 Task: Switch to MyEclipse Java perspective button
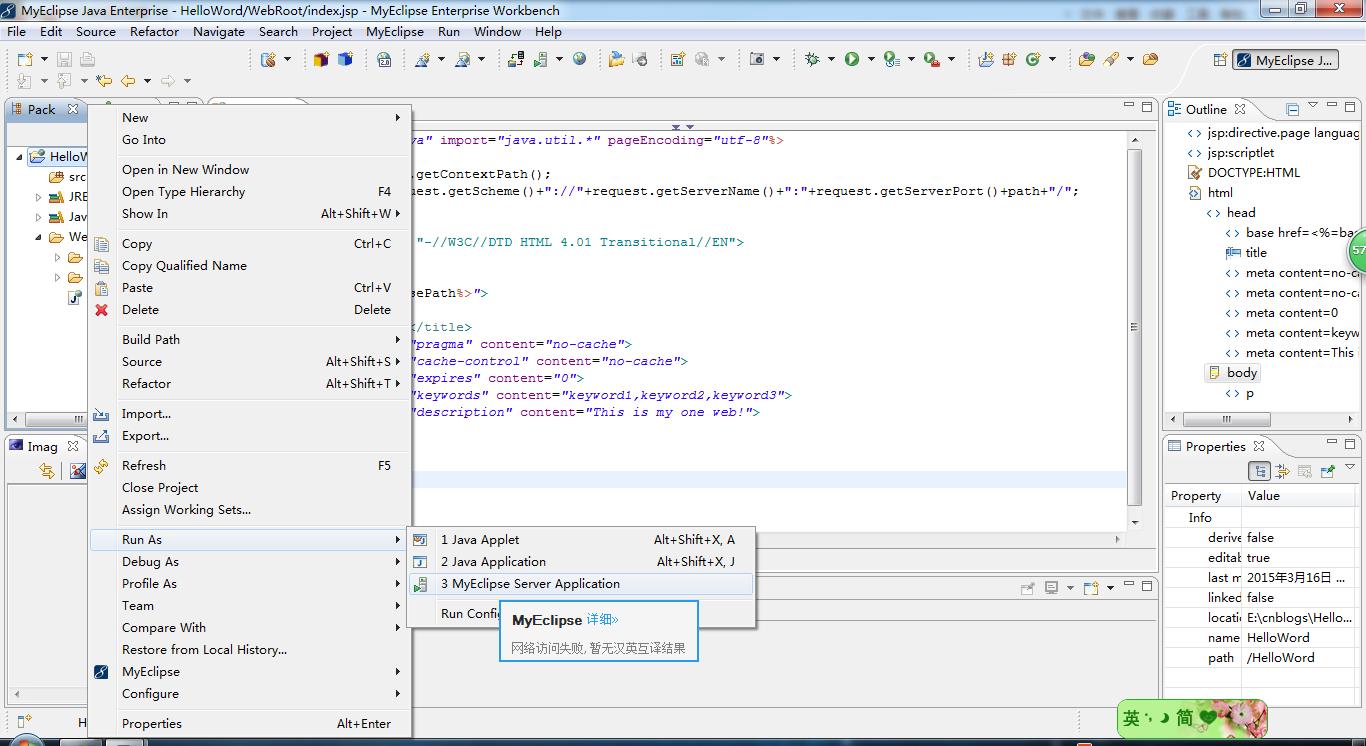point(1285,60)
